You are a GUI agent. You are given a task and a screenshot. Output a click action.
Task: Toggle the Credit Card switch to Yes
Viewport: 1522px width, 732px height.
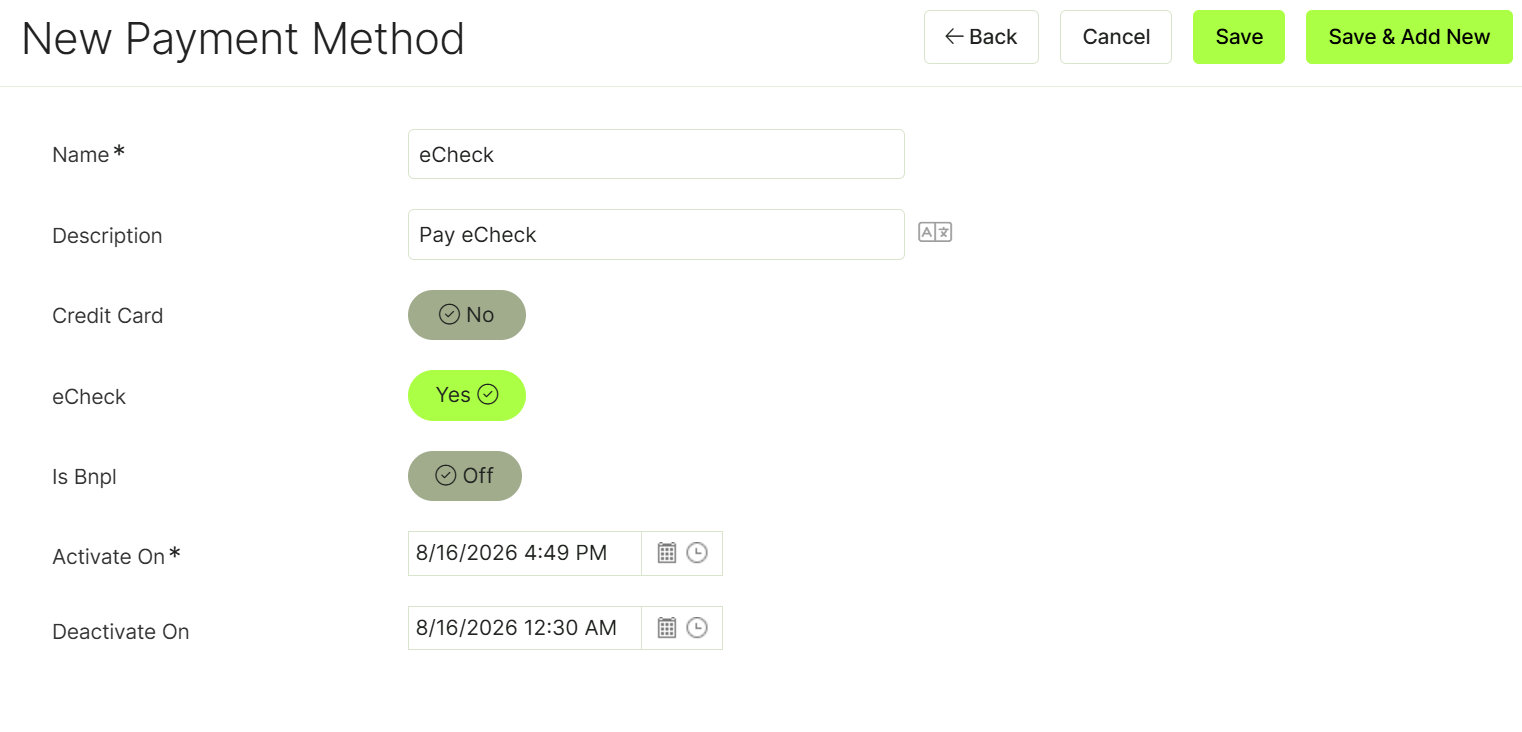[467, 315]
